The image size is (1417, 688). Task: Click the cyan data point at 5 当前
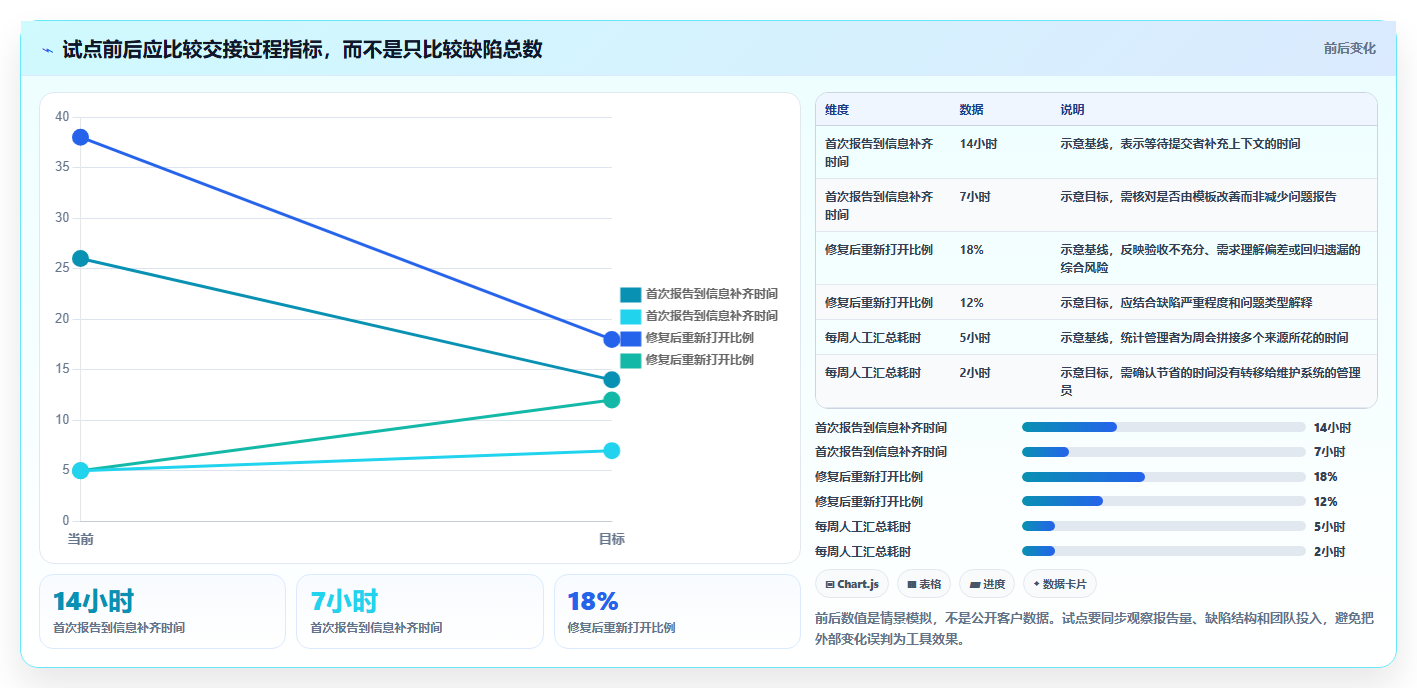[x=80, y=470]
